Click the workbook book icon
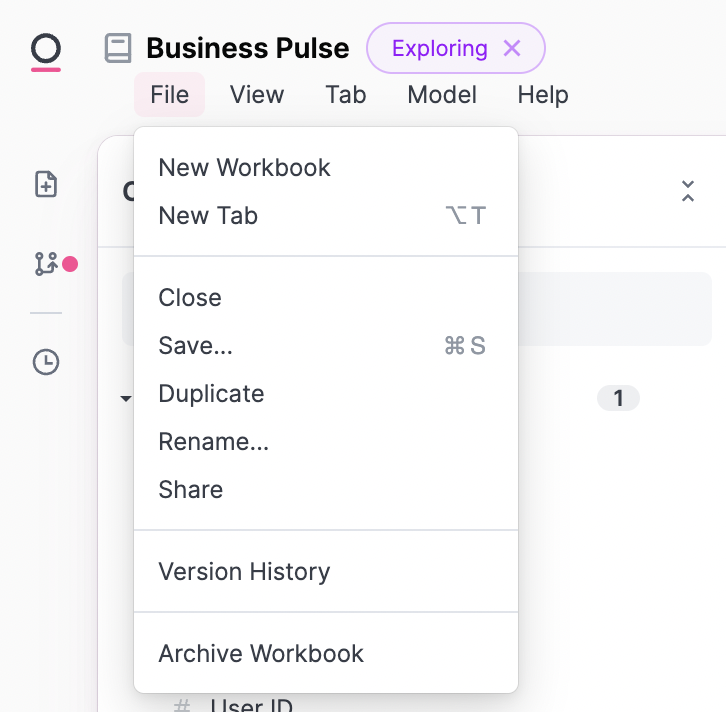726x712 pixels. 118,48
